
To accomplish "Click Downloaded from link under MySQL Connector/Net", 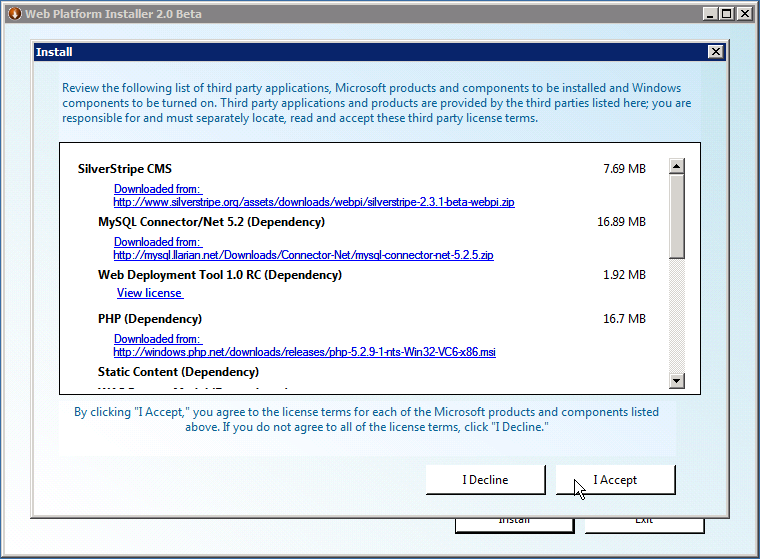I will (x=158, y=242).
